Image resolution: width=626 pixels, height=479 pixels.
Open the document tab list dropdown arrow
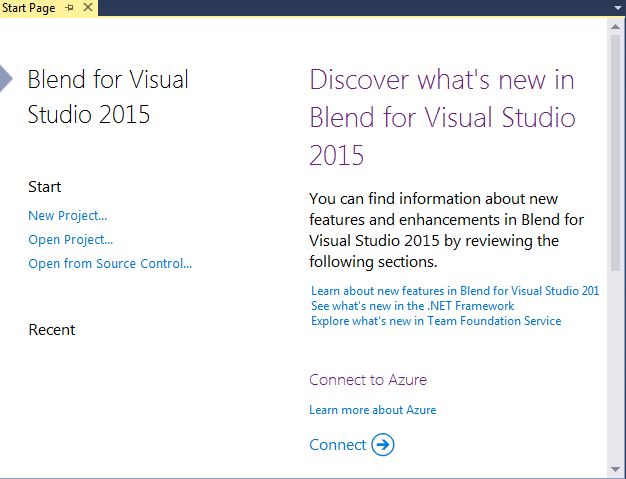[617, 8]
